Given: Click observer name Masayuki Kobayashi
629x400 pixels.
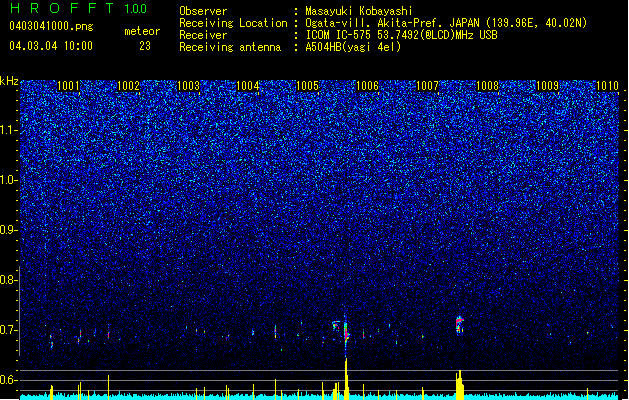Looking at the screenshot, I should tap(359, 11).
